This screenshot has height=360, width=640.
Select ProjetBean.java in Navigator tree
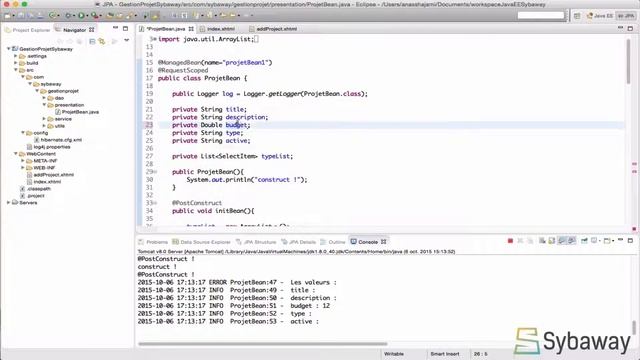77,112
